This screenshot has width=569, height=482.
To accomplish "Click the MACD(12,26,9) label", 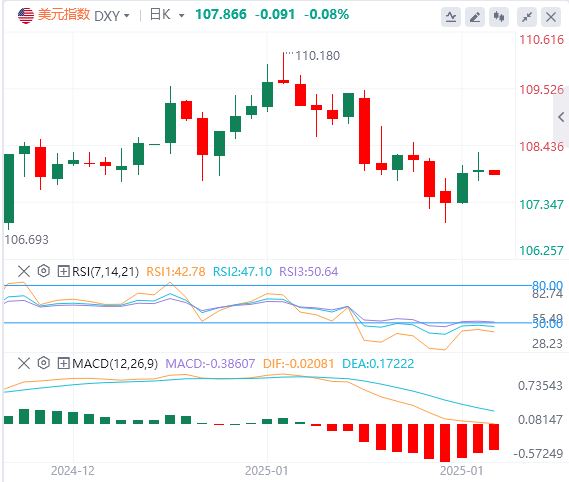I will 115,363.
